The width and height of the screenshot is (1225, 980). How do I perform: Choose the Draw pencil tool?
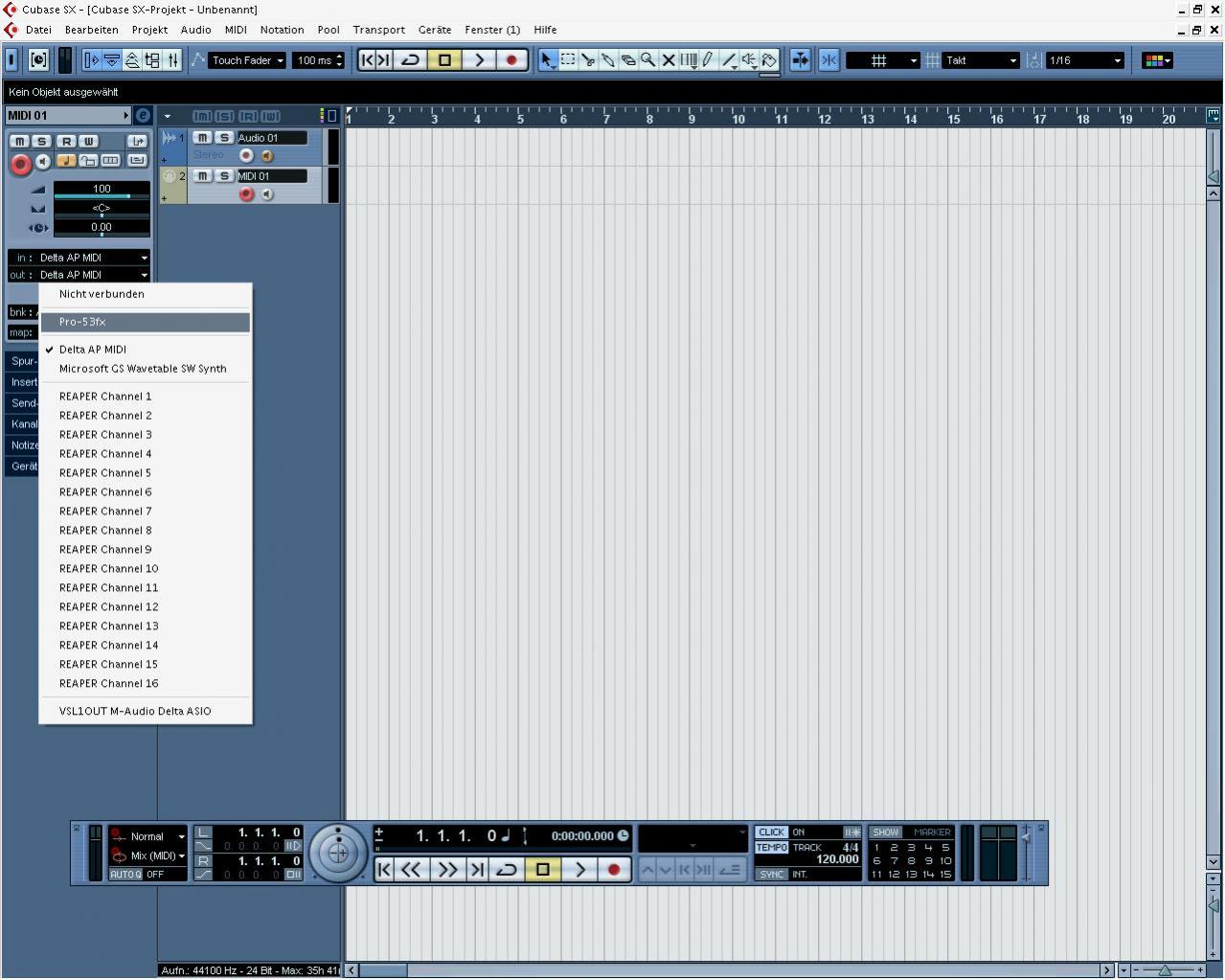(709, 60)
